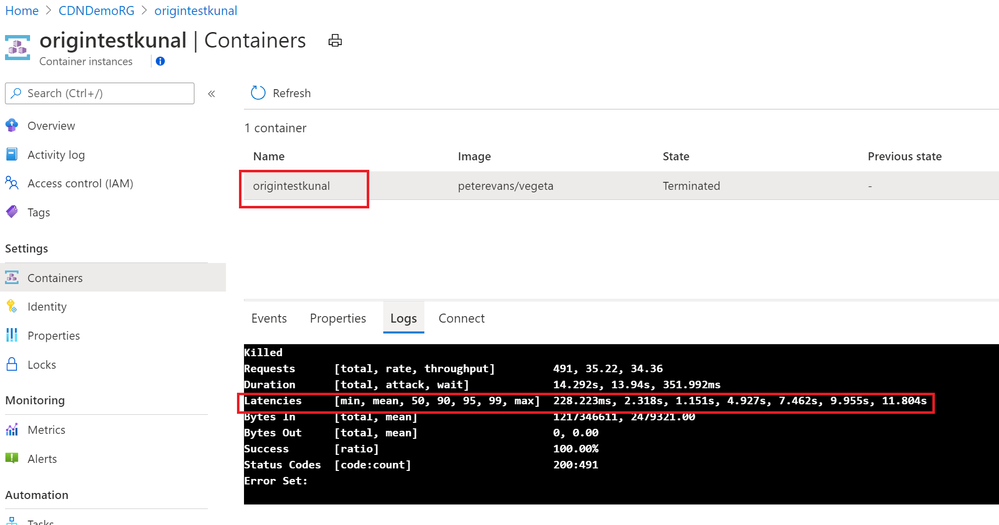Screen dimensions: 999x525
Task: Click the print icon beside Containers title
Action: 335,41
